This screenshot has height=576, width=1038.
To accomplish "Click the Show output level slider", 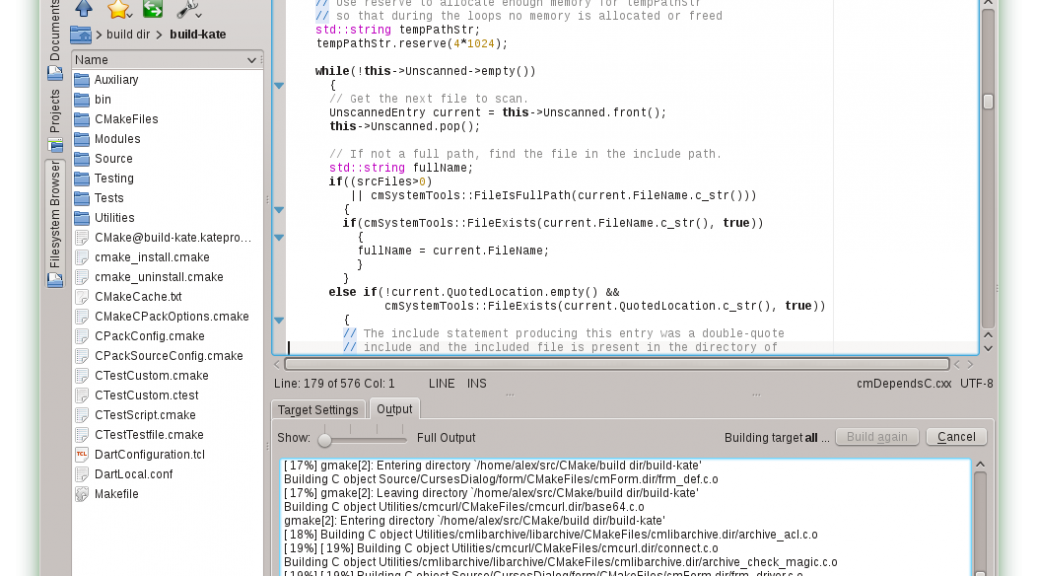I will pos(325,439).
